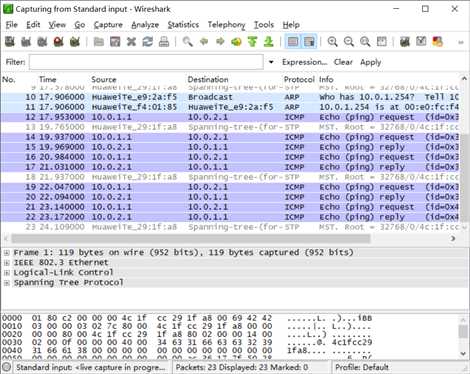The width and height of the screenshot is (470, 374).
Task: Apply the display filter
Action: (370, 62)
